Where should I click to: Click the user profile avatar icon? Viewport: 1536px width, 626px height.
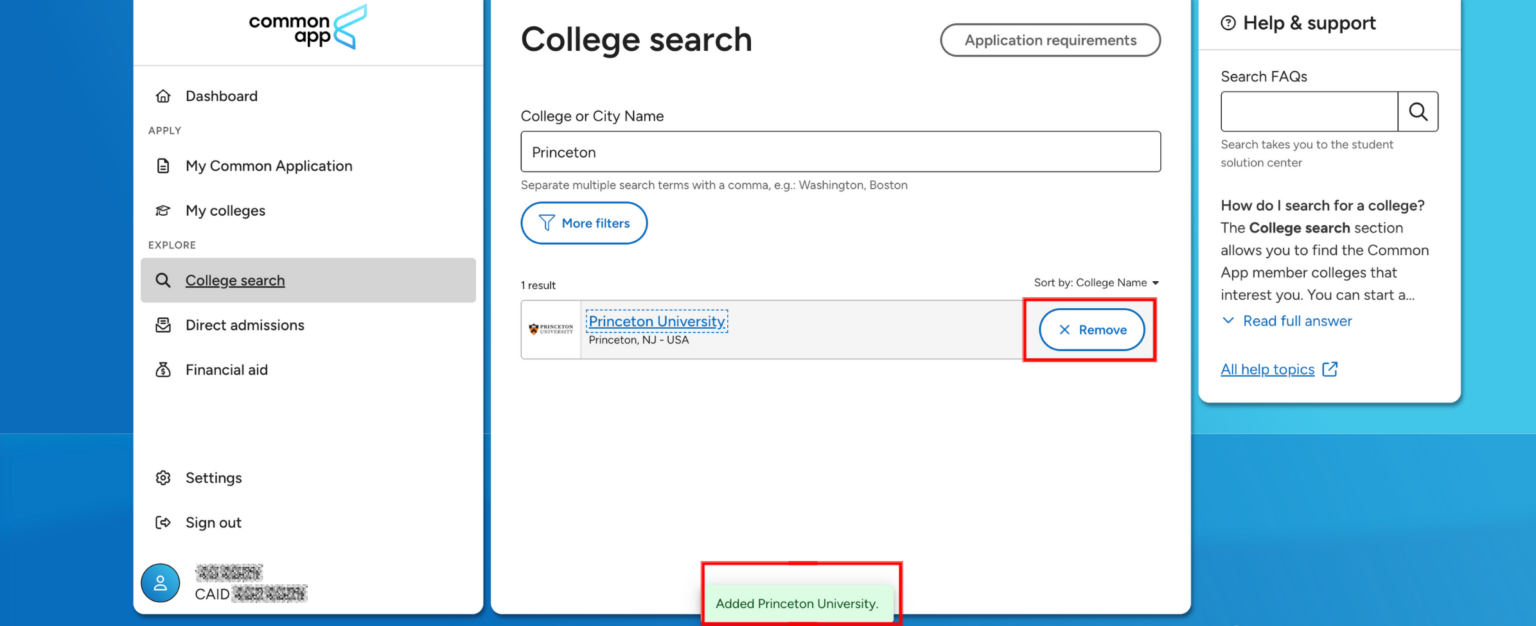160,583
